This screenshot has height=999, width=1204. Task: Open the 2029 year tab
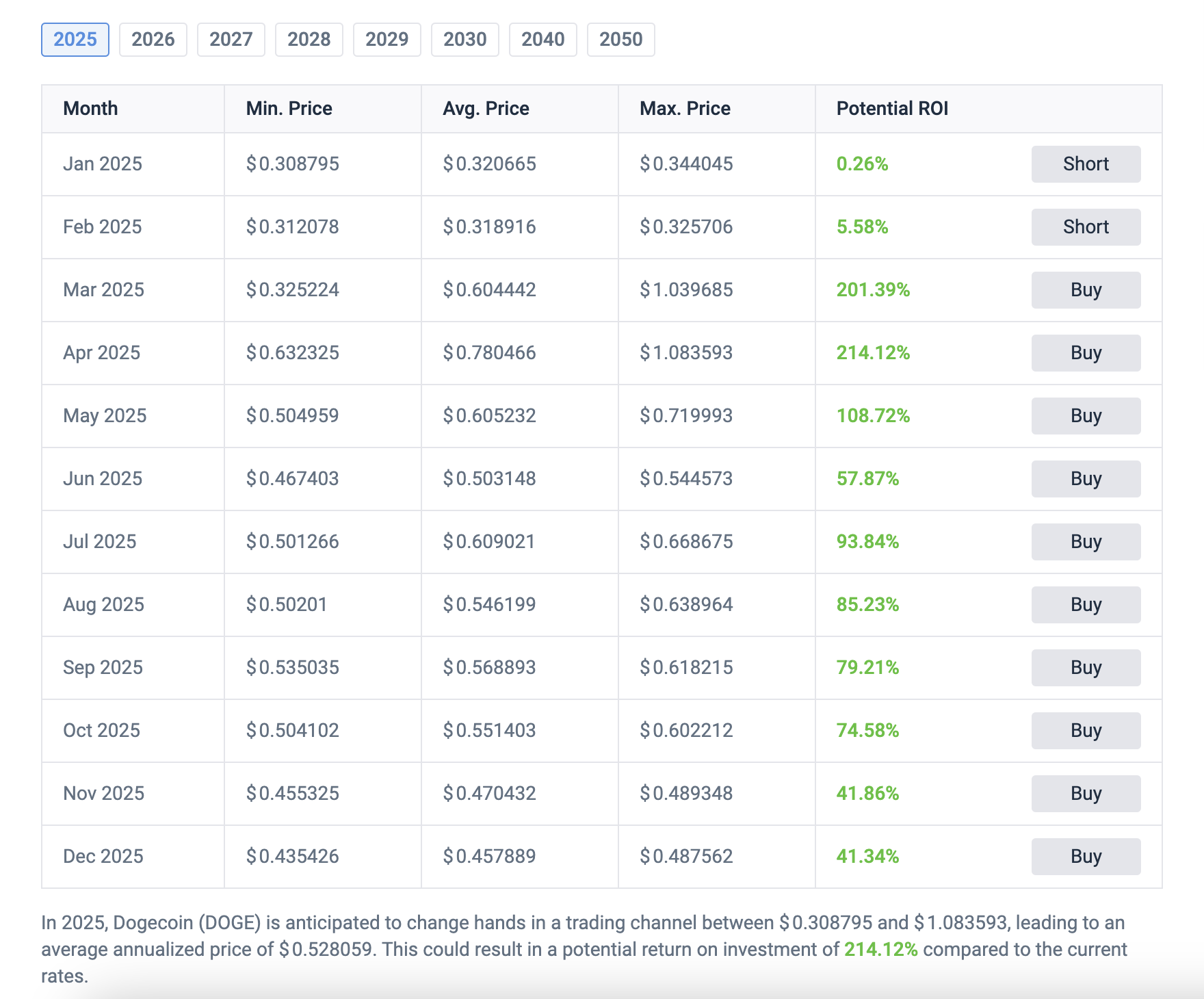[387, 40]
